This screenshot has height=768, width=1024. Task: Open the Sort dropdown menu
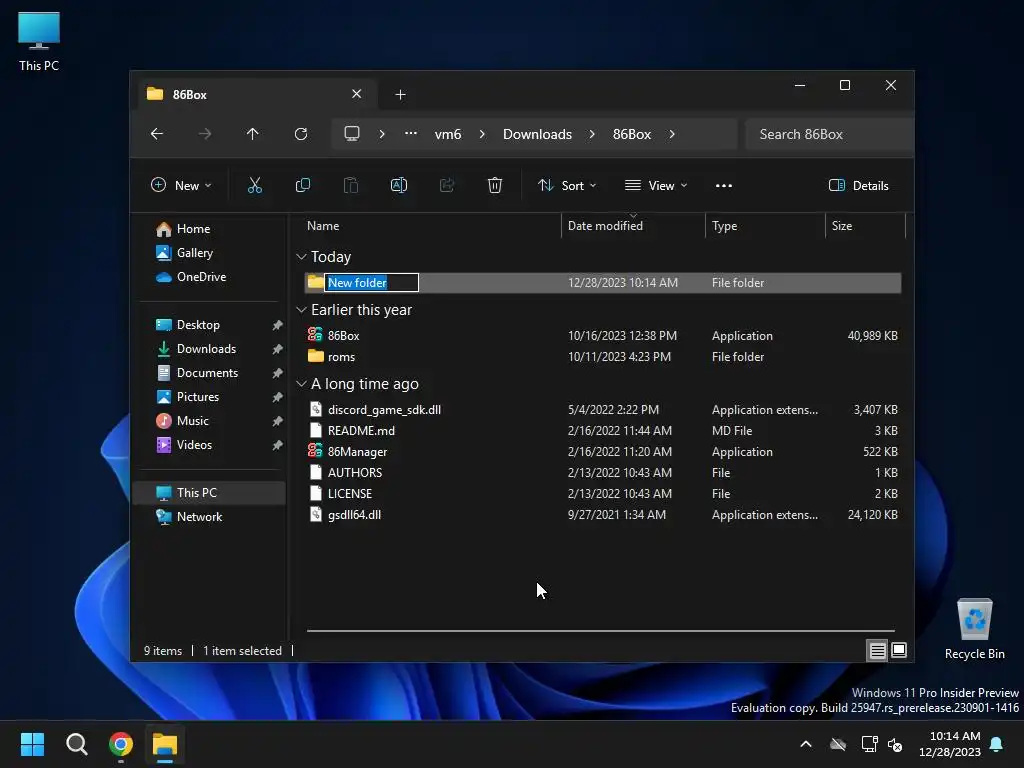[567, 185]
